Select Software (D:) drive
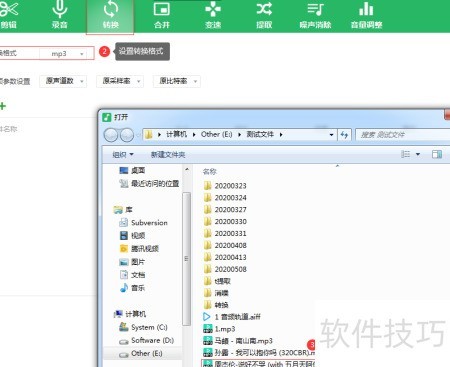Screen dimensions: 450x367 (x=147, y=340)
